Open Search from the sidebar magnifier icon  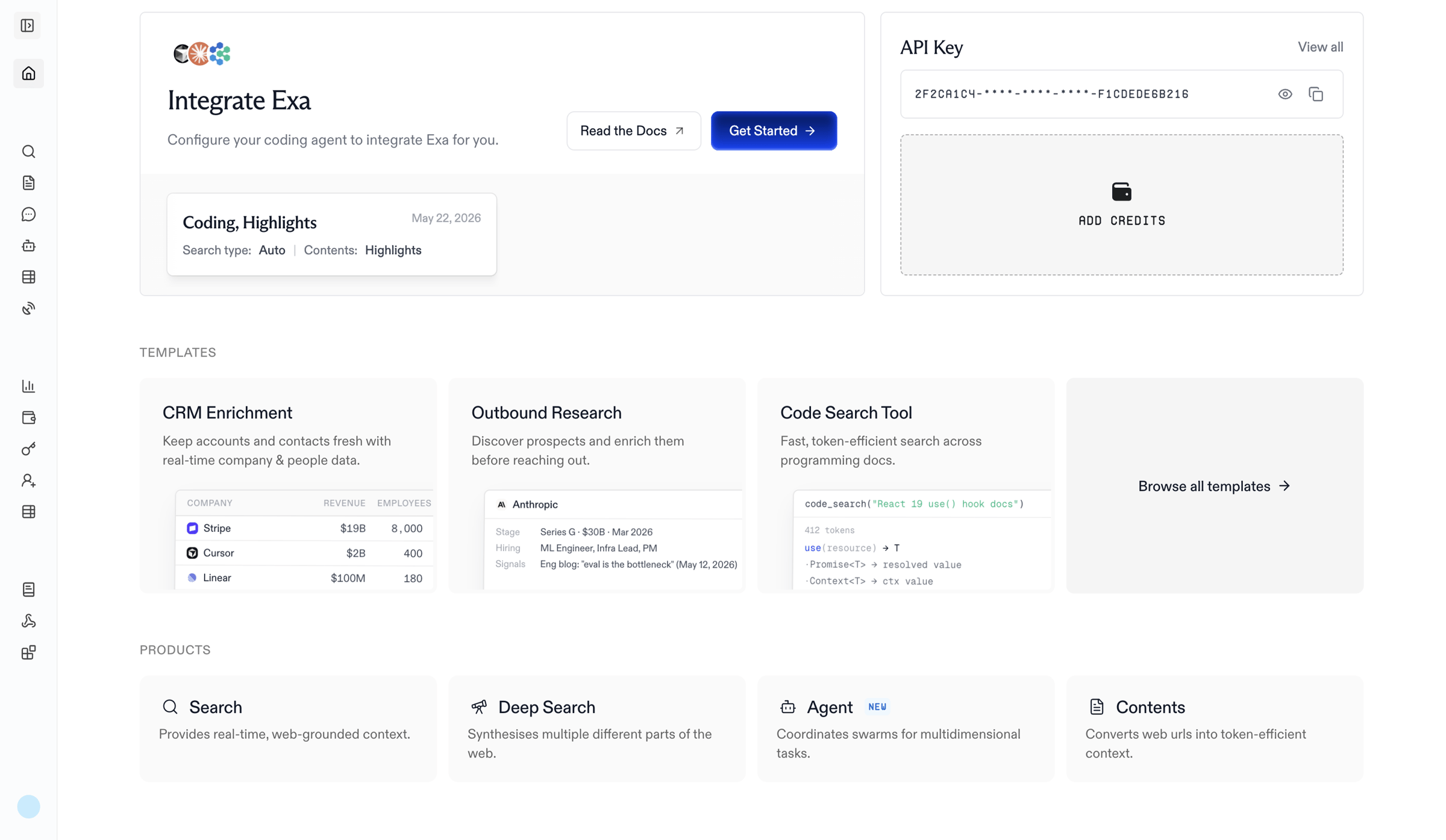click(x=28, y=151)
